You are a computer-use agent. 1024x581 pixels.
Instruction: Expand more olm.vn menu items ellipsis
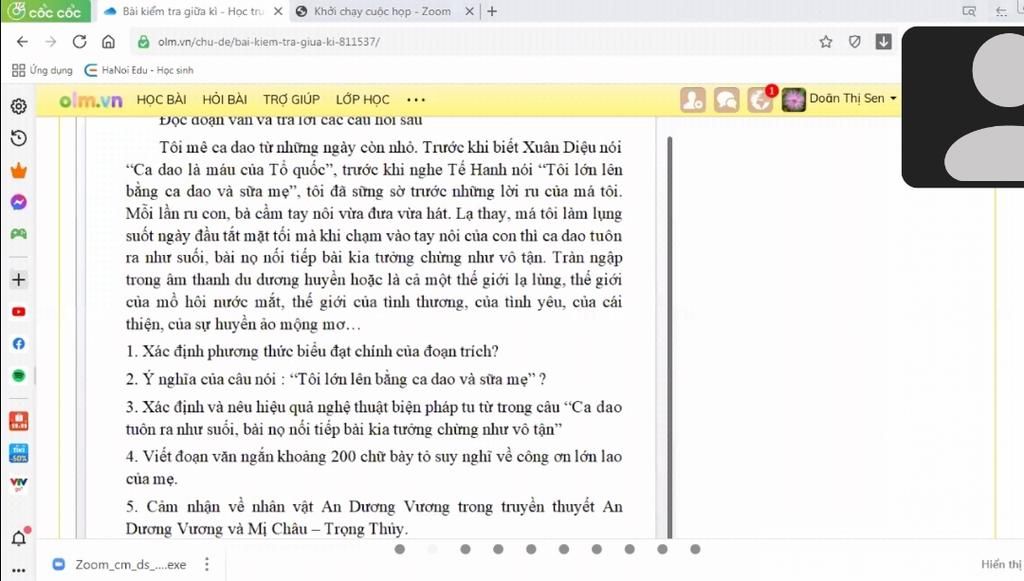(416, 100)
